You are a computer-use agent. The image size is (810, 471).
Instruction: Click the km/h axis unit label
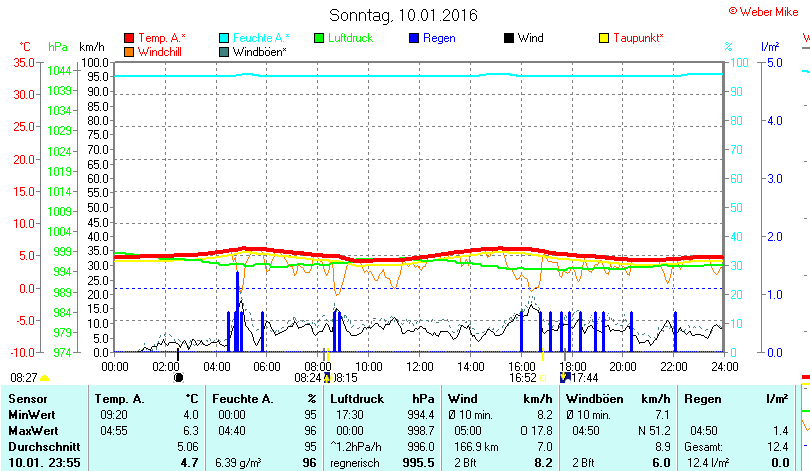point(92,47)
